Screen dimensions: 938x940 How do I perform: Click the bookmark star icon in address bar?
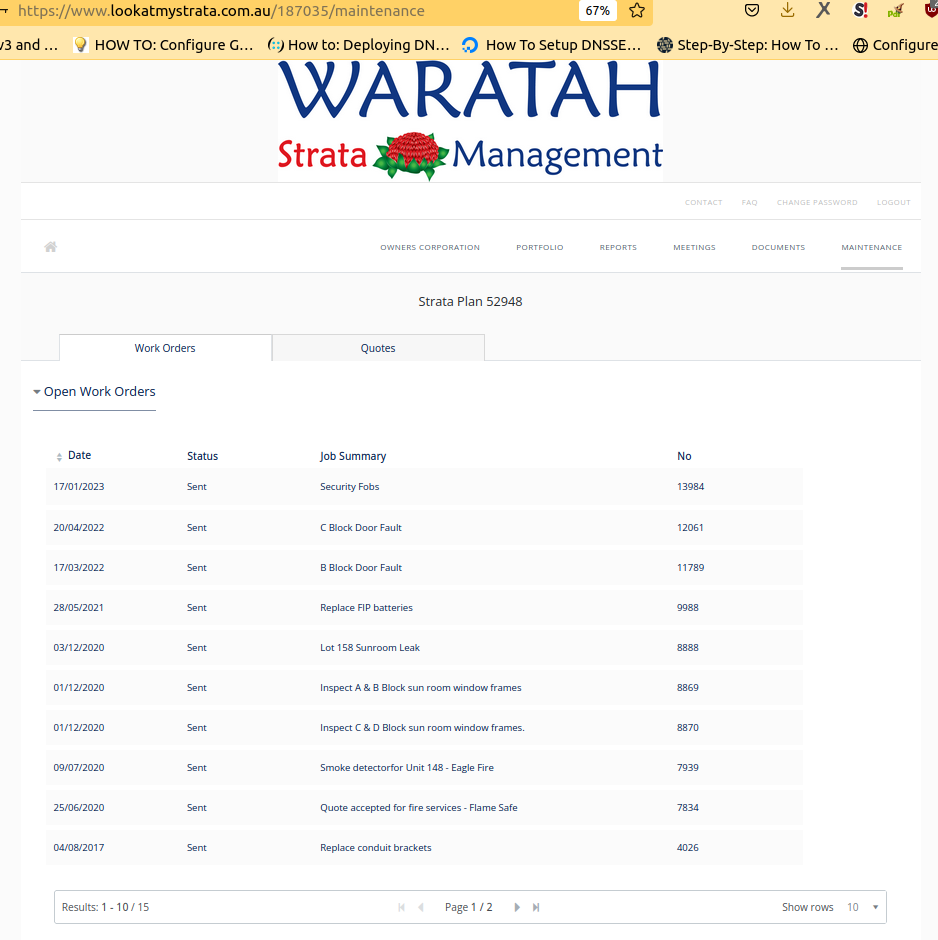637,10
